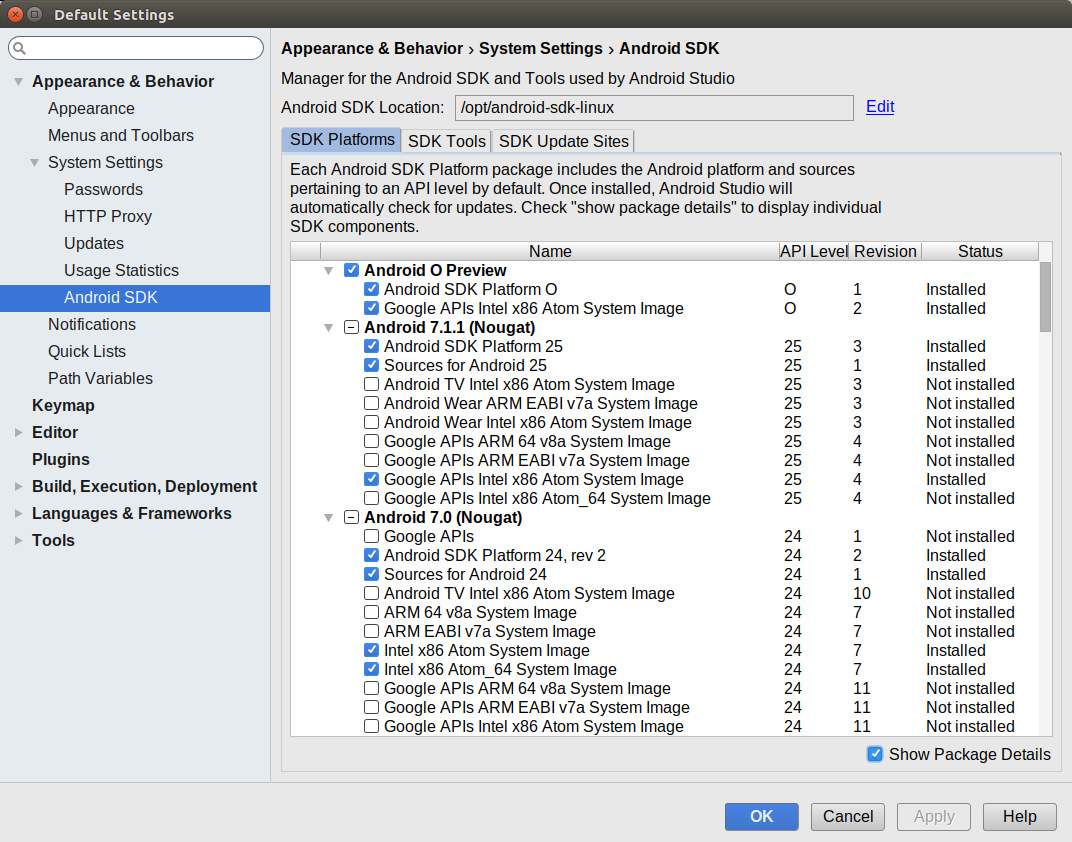Check Google APIs API 24 checkbox
This screenshot has width=1072, height=842.
pyautogui.click(x=371, y=537)
